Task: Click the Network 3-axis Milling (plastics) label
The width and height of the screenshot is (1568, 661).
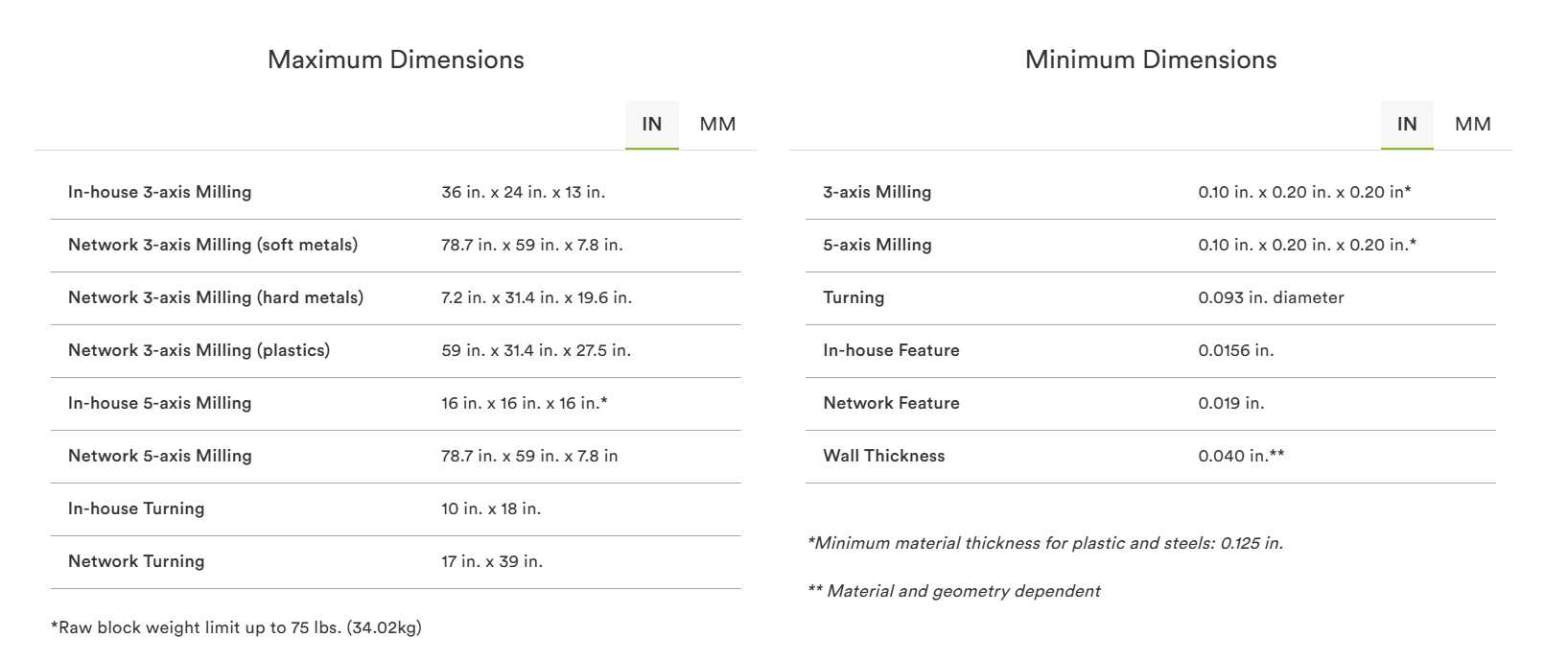Action: pyautogui.click(x=199, y=350)
